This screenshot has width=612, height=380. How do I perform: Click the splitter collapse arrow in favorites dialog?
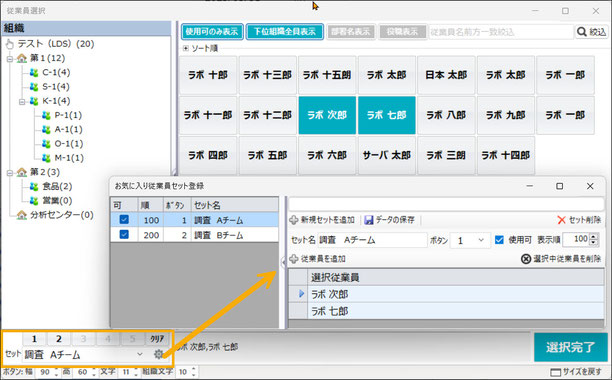click(283, 263)
